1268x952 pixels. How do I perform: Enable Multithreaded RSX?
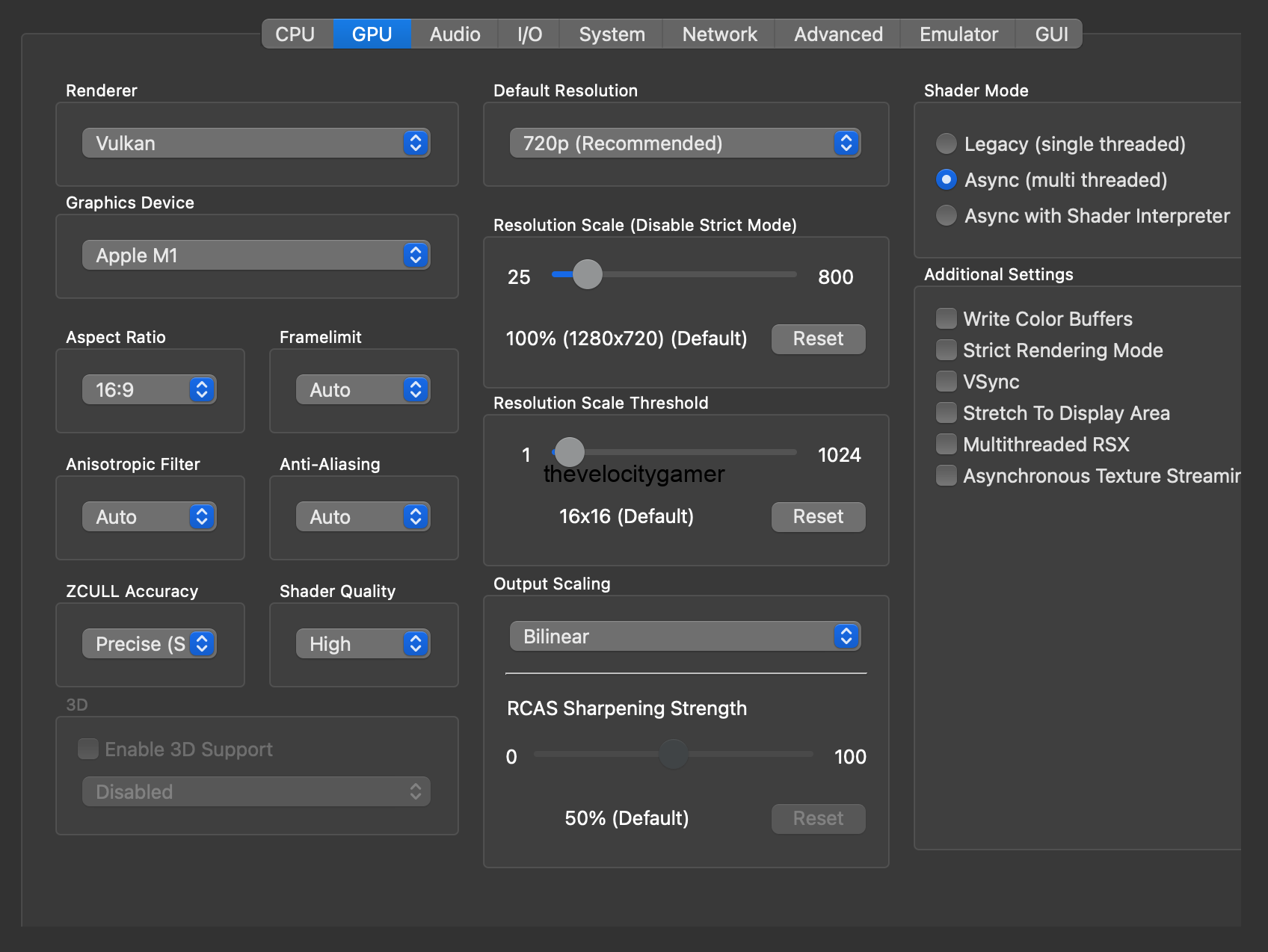coord(946,444)
